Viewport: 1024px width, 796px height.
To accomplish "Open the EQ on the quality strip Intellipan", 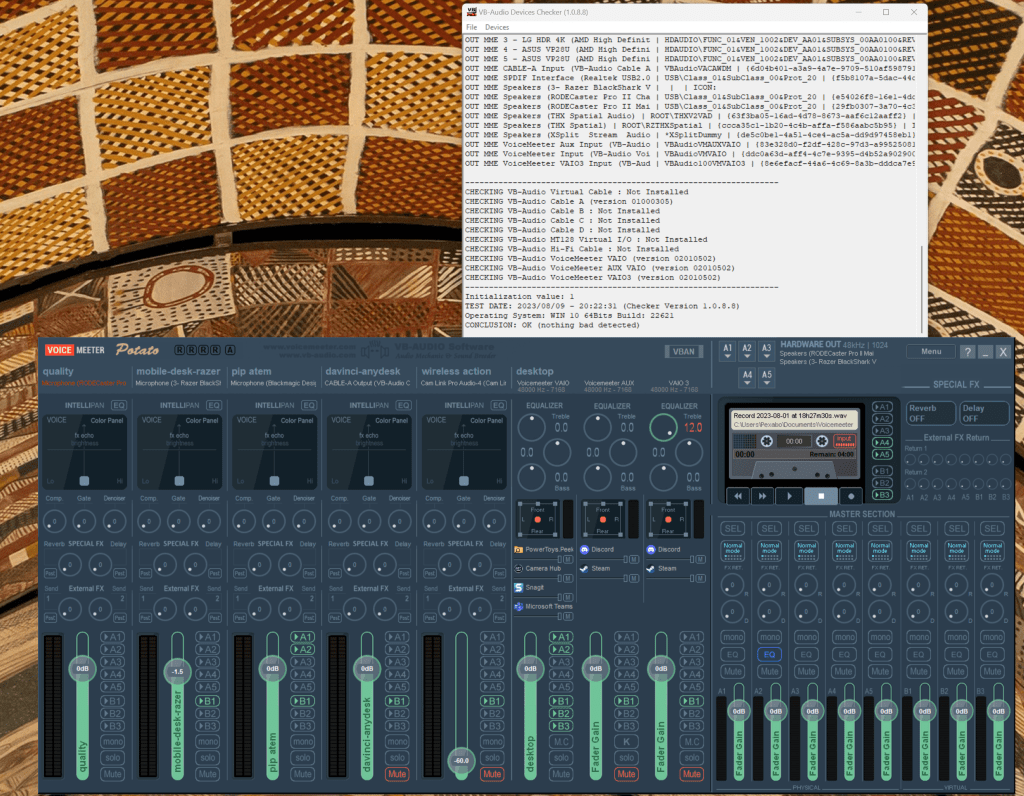I will (x=119, y=405).
